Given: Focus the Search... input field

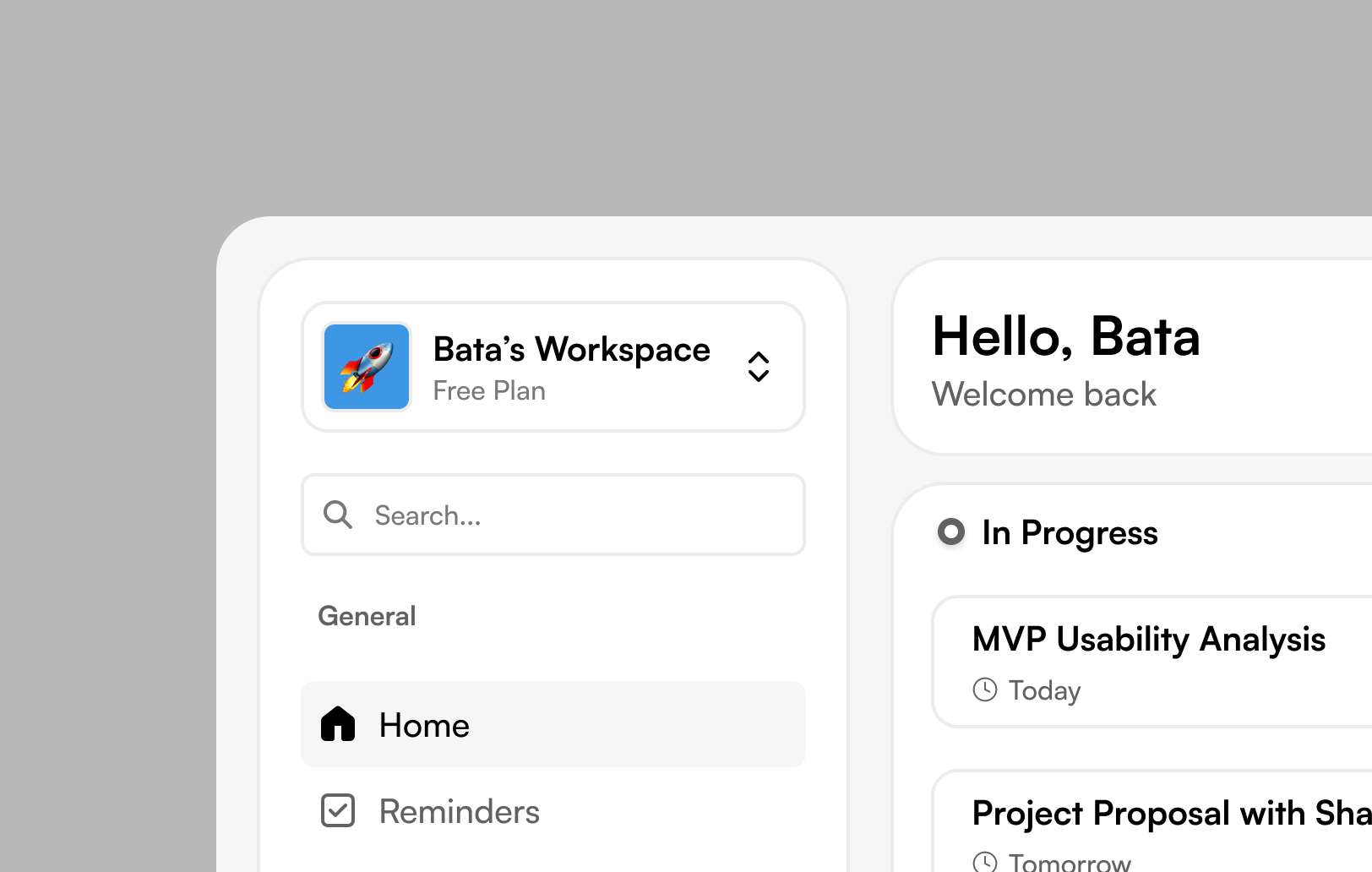Looking at the screenshot, I should point(553,515).
